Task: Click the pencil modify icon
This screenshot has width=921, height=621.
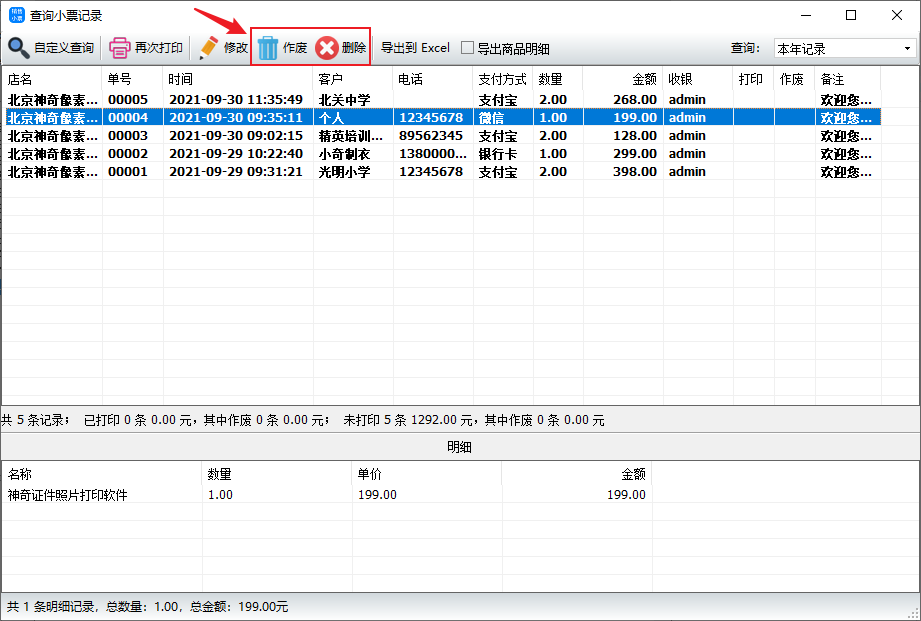Action: 209,48
